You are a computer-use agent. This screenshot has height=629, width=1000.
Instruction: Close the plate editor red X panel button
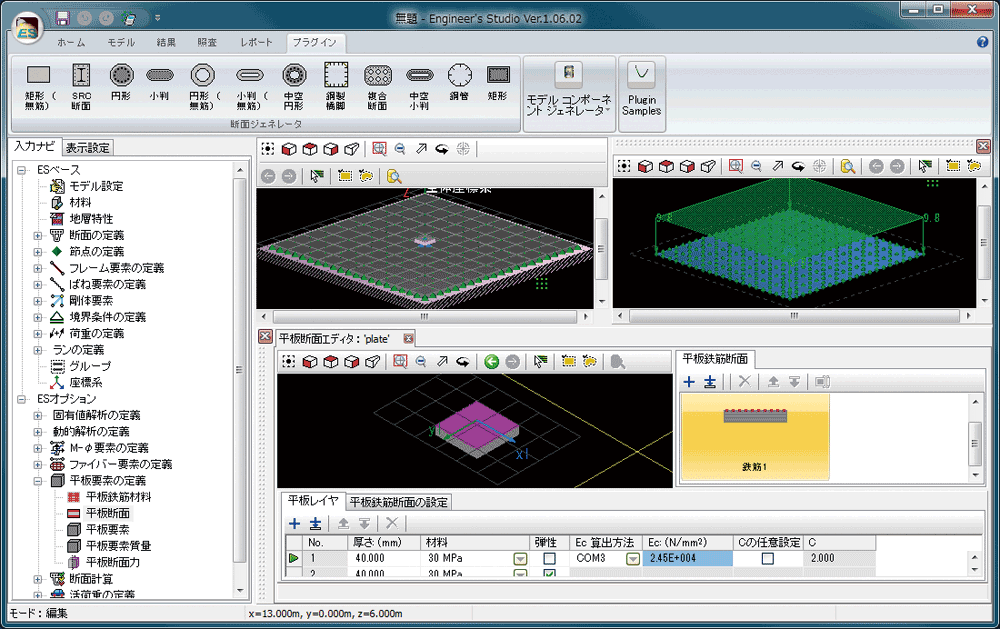(x=265, y=336)
